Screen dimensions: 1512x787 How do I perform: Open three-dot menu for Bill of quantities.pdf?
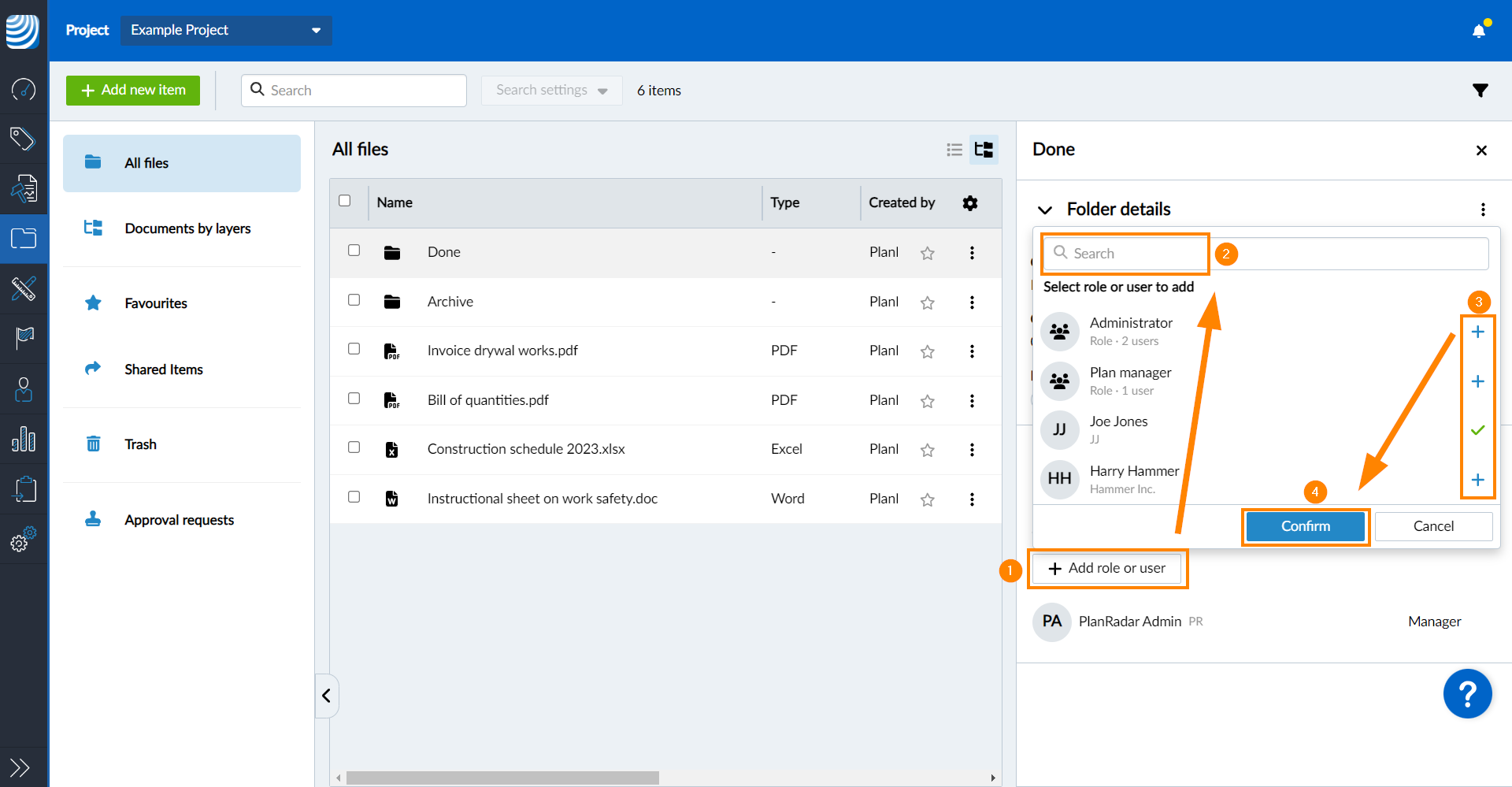(x=972, y=401)
